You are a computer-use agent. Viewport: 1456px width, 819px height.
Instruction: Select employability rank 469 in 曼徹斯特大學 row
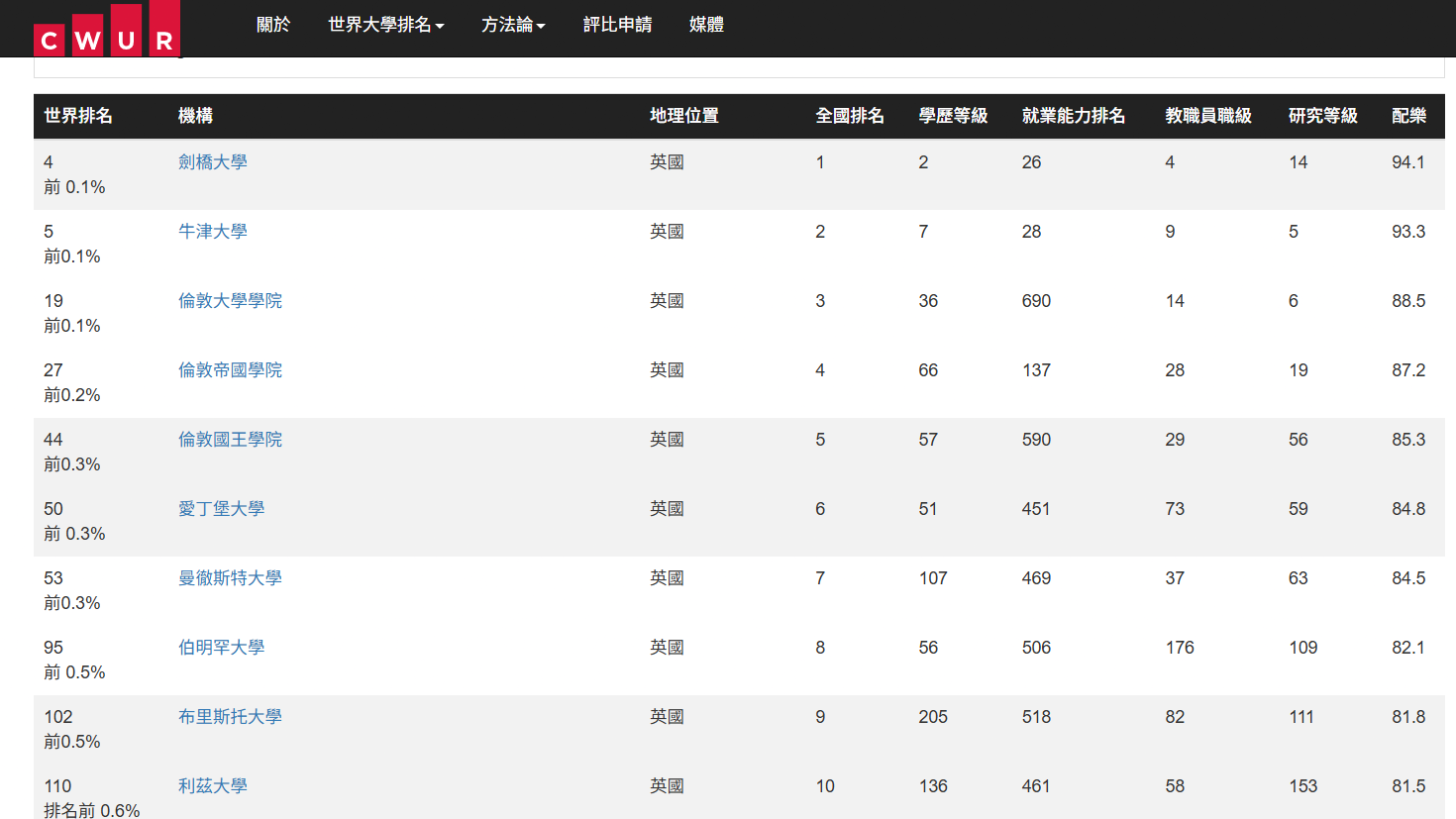[x=1036, y=578]
